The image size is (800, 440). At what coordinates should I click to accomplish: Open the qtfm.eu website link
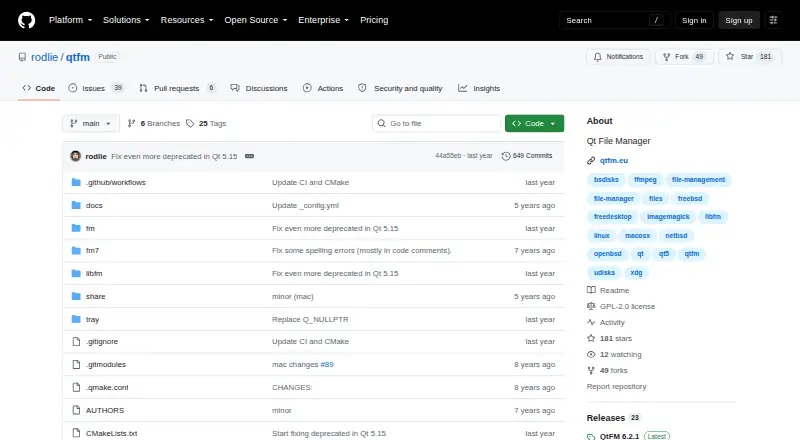(x=614, y=161)
